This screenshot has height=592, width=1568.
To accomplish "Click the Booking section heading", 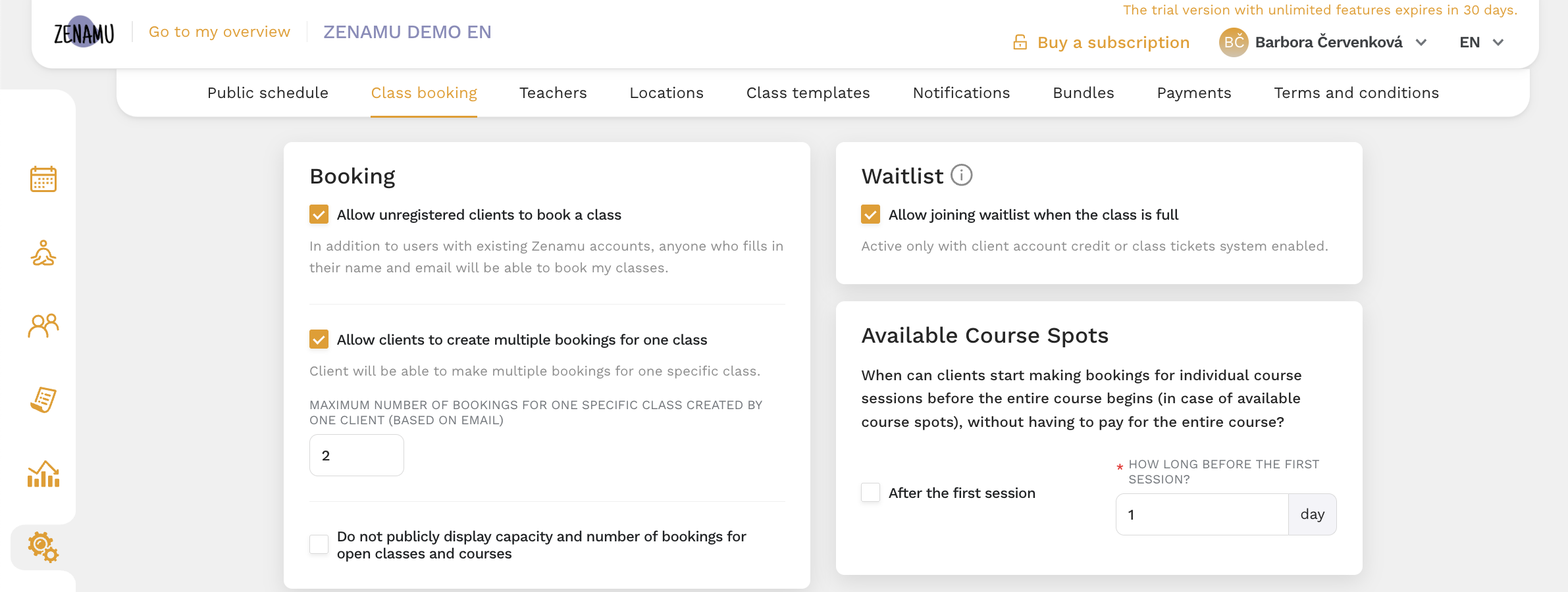I will (352, 176).
